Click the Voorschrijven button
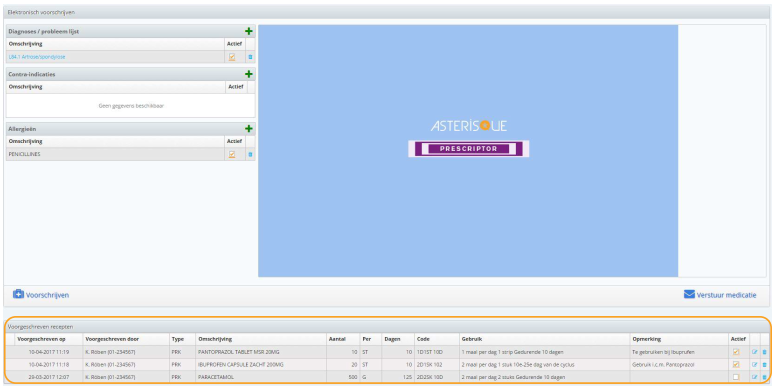 (x=41, y=295)
